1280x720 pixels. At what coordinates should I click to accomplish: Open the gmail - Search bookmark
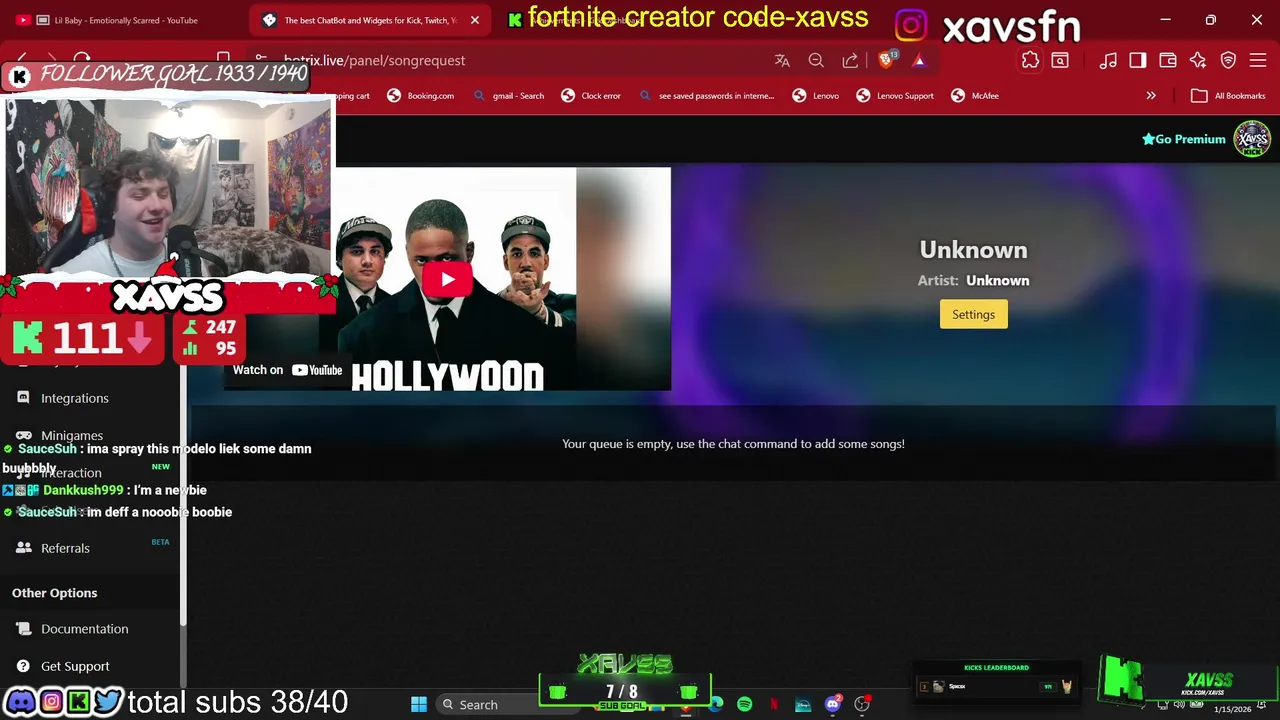(x=508, y=96)
